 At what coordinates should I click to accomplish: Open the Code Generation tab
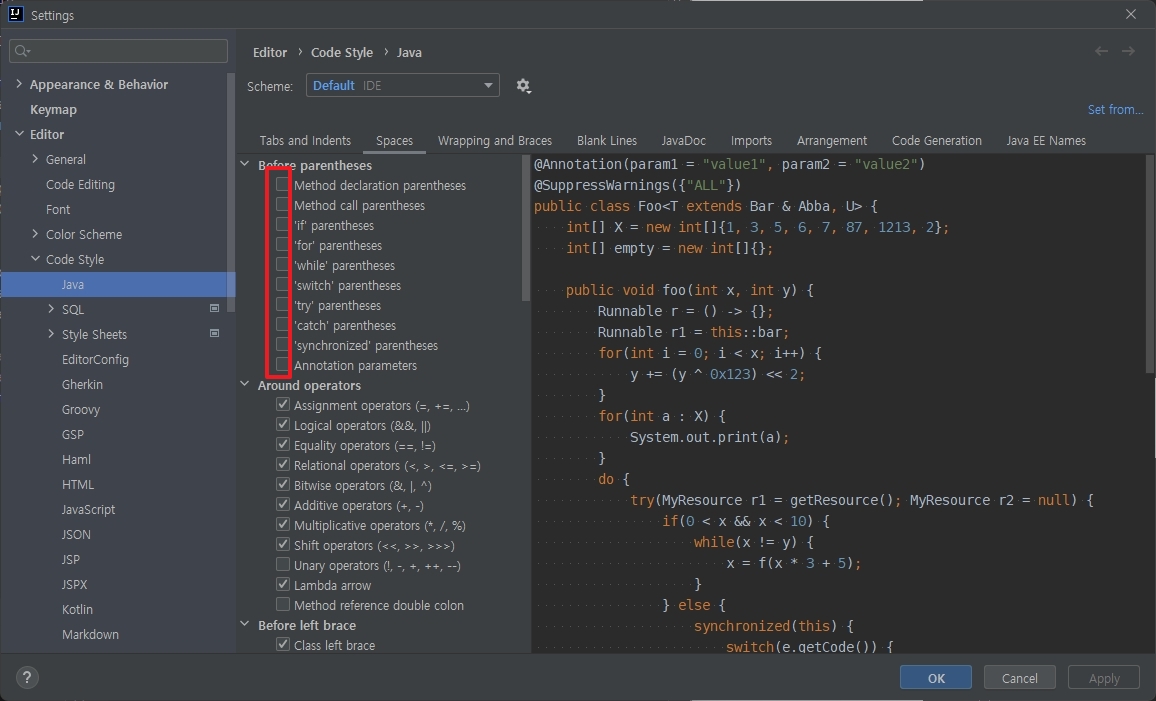click(x=936, y=140)
